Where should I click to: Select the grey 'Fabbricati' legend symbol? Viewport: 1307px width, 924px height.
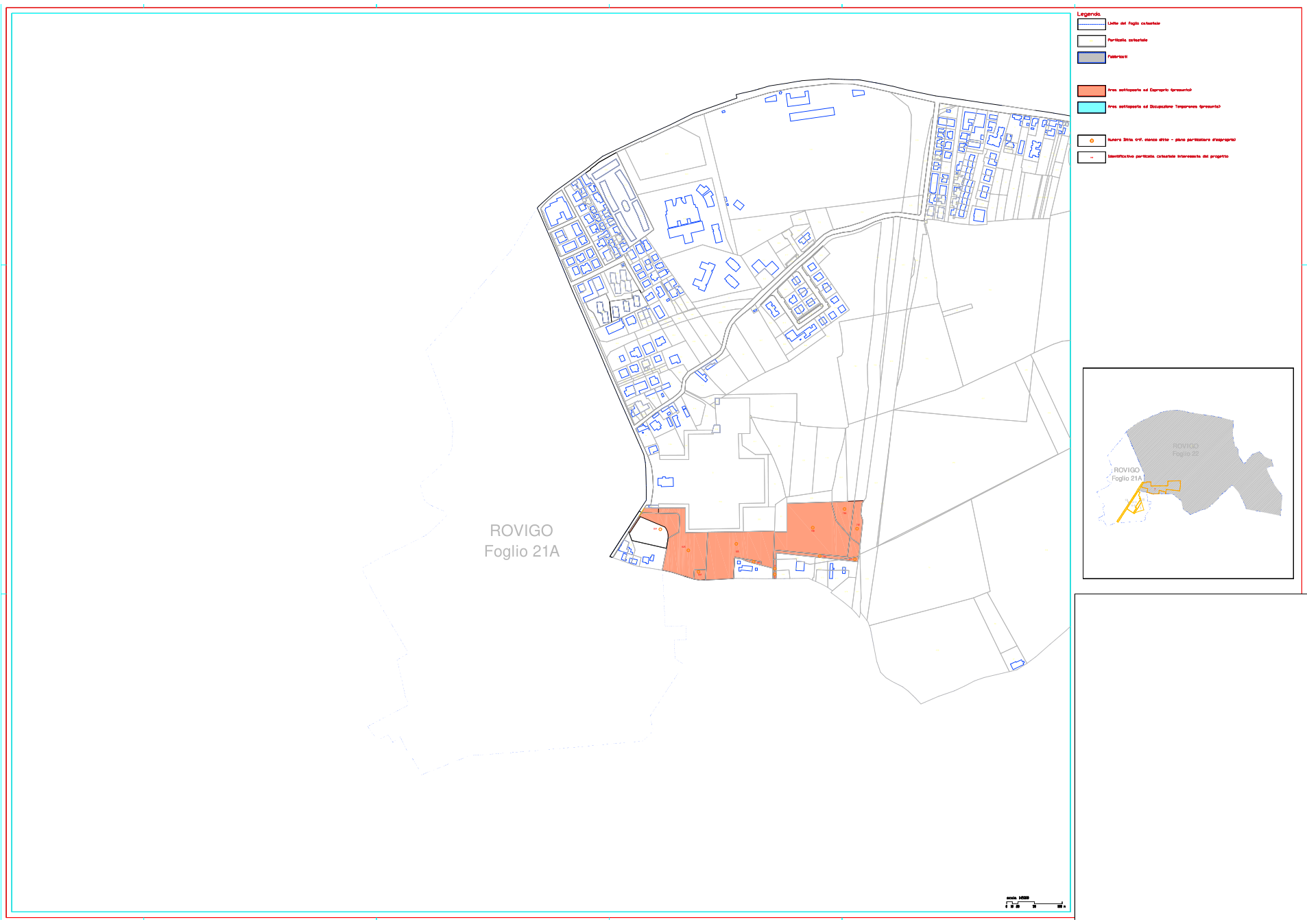(1091, 58)
